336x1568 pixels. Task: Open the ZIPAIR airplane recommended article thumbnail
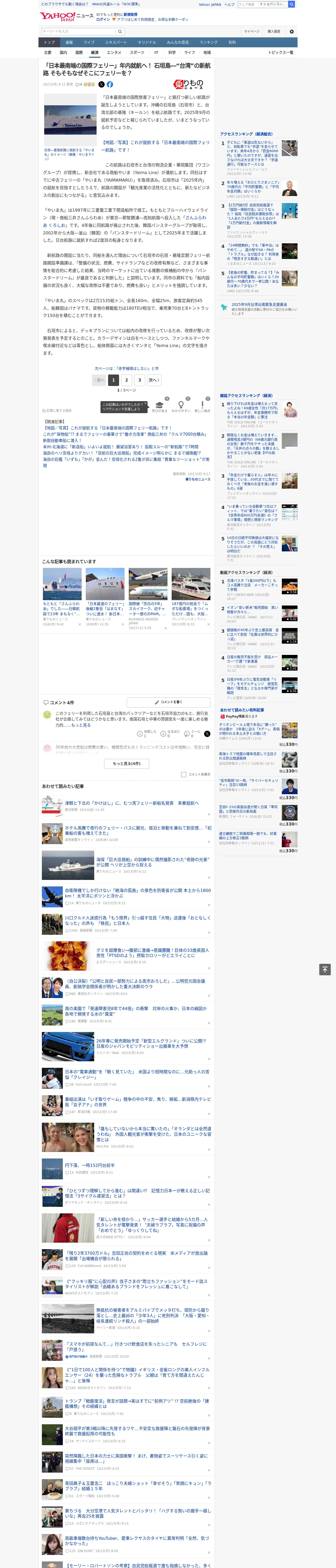(148, 584)
